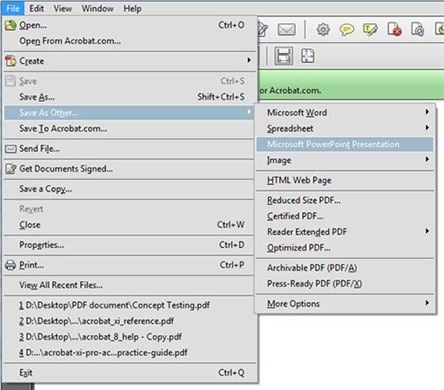The image size is (444, 390).
Task: Select Certified PDF option
Action: (345, 216)
